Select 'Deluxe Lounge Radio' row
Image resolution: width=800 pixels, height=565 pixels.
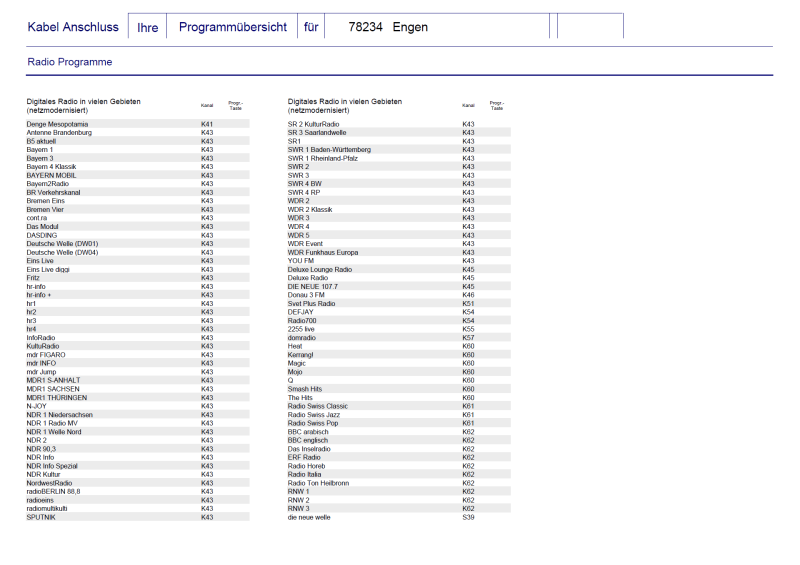(x=399, y=269)
